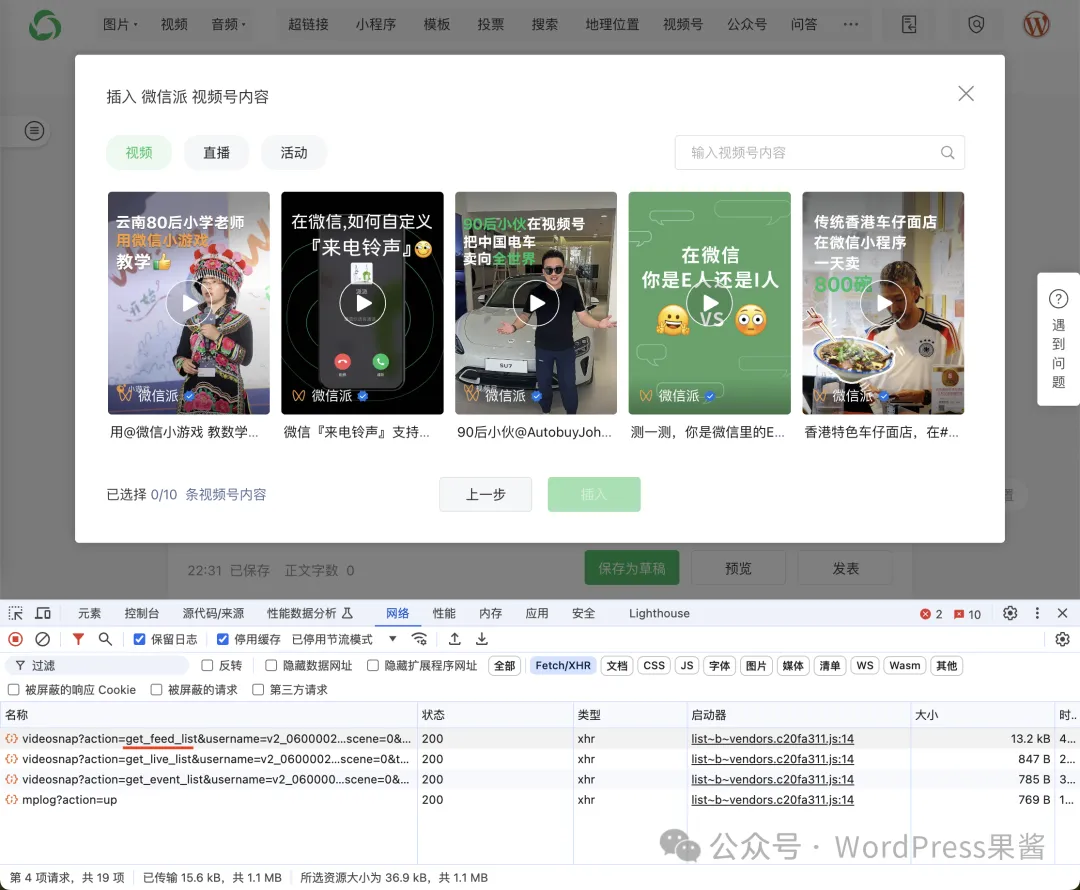Open the Lighthouse DevTools tab
1080x890 pixels.
coord(659,613)
